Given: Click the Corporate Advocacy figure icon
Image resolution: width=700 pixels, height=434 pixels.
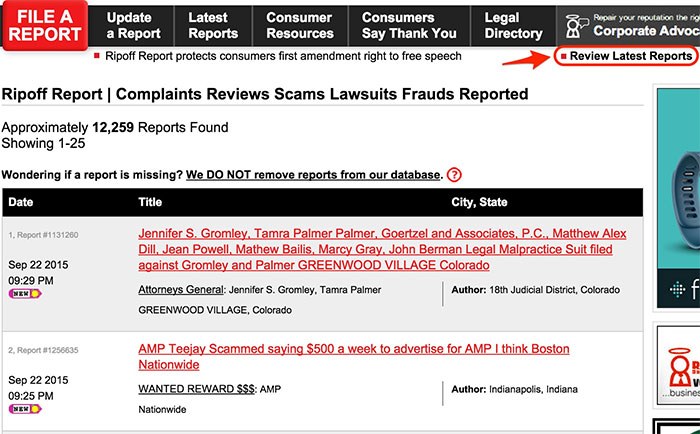Looking at the screenshot, I should [576, 26].
